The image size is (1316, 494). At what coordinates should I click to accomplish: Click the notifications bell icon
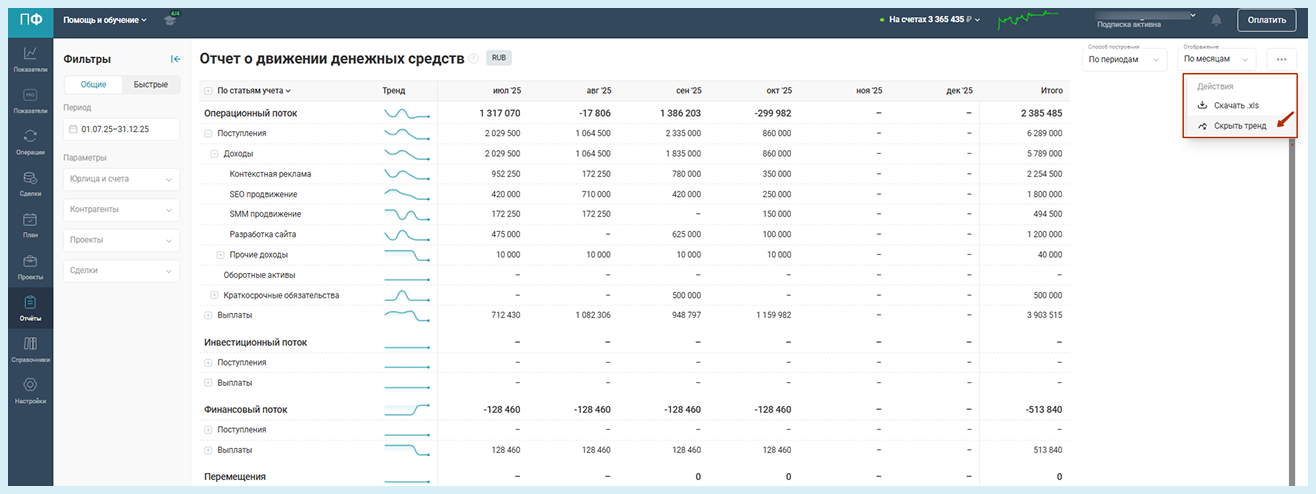coord(1216,20)
